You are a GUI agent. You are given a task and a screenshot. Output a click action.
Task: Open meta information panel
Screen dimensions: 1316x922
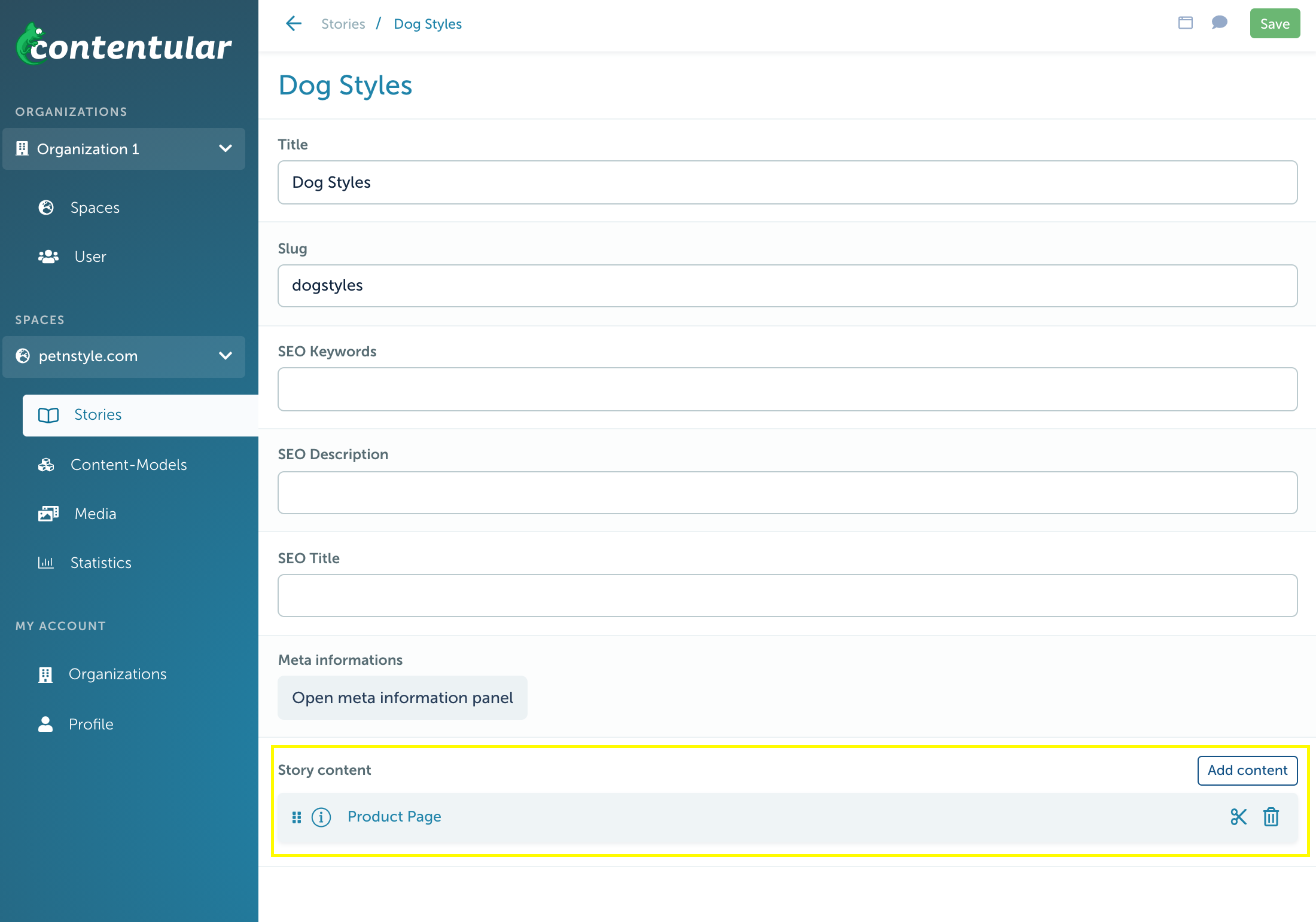[403, 698]
